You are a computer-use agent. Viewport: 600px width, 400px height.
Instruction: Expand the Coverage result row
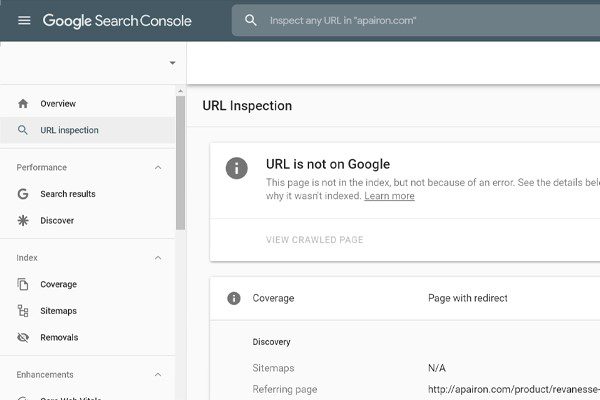click(x=405, y=298)
